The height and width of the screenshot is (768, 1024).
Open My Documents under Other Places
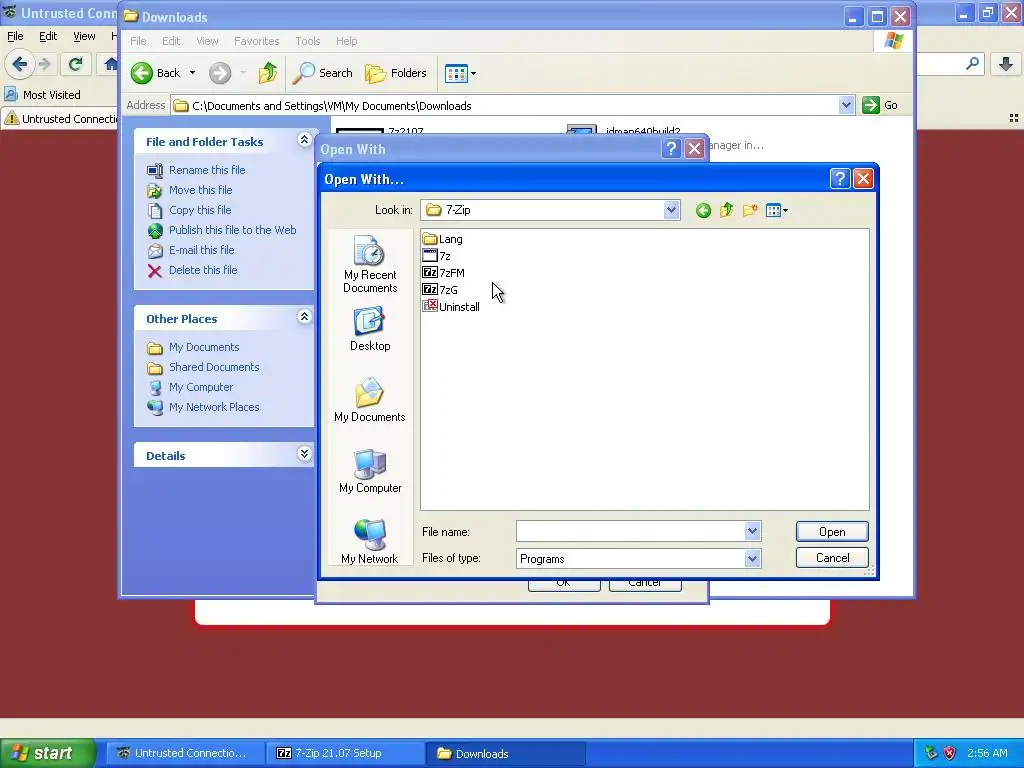204,347
